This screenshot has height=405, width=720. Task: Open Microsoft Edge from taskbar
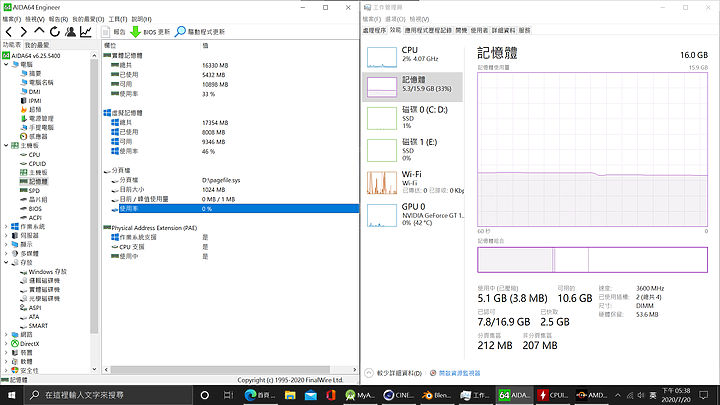point(260,395)
